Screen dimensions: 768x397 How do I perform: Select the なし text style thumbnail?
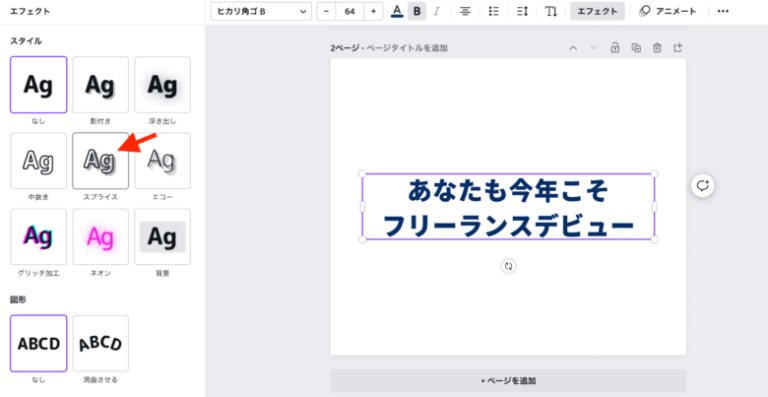[x=38, y=85]
